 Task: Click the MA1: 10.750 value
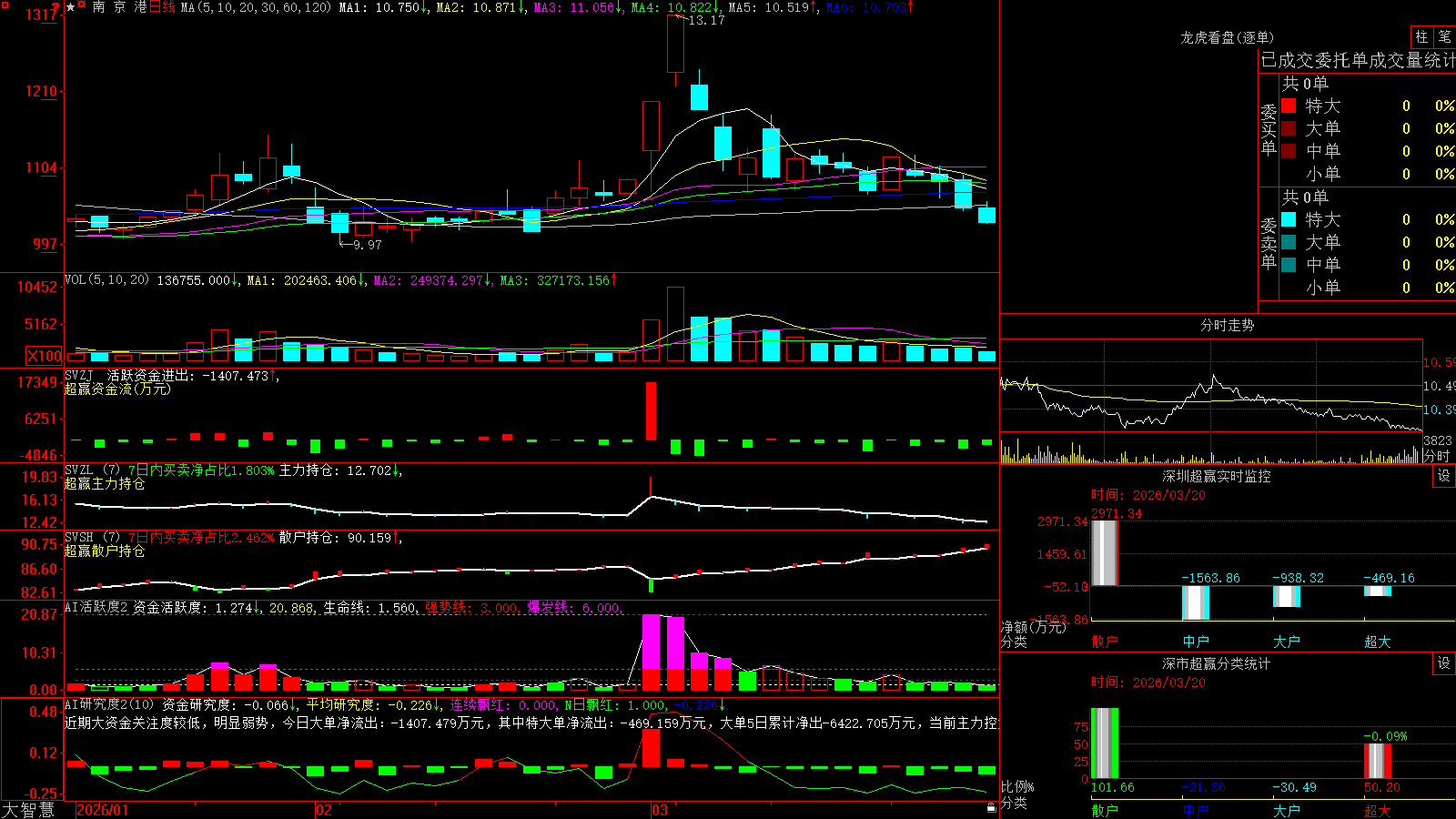click(x=382, y=7)
